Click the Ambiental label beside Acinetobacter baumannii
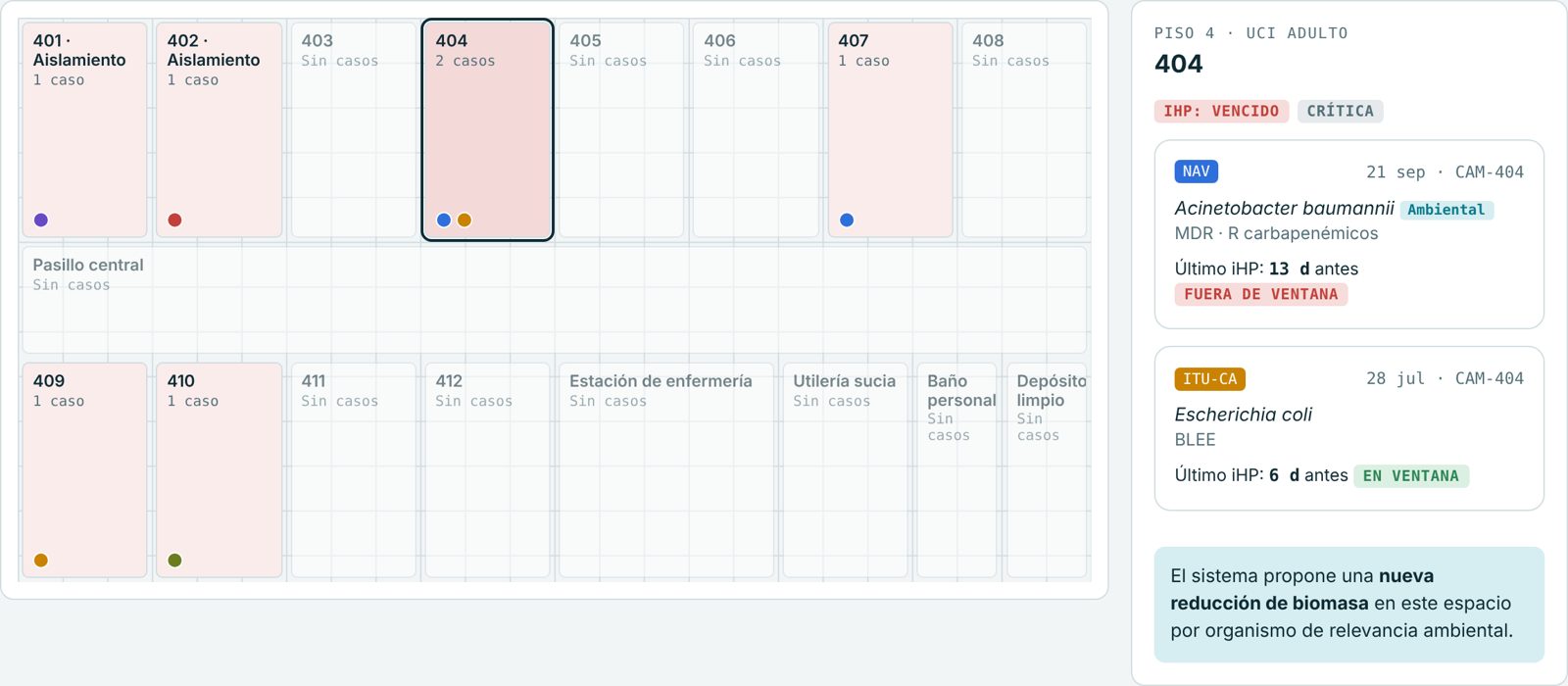Image resolution: width=1568 pixels, height=686 pixels. click(x=1446, y=209)
